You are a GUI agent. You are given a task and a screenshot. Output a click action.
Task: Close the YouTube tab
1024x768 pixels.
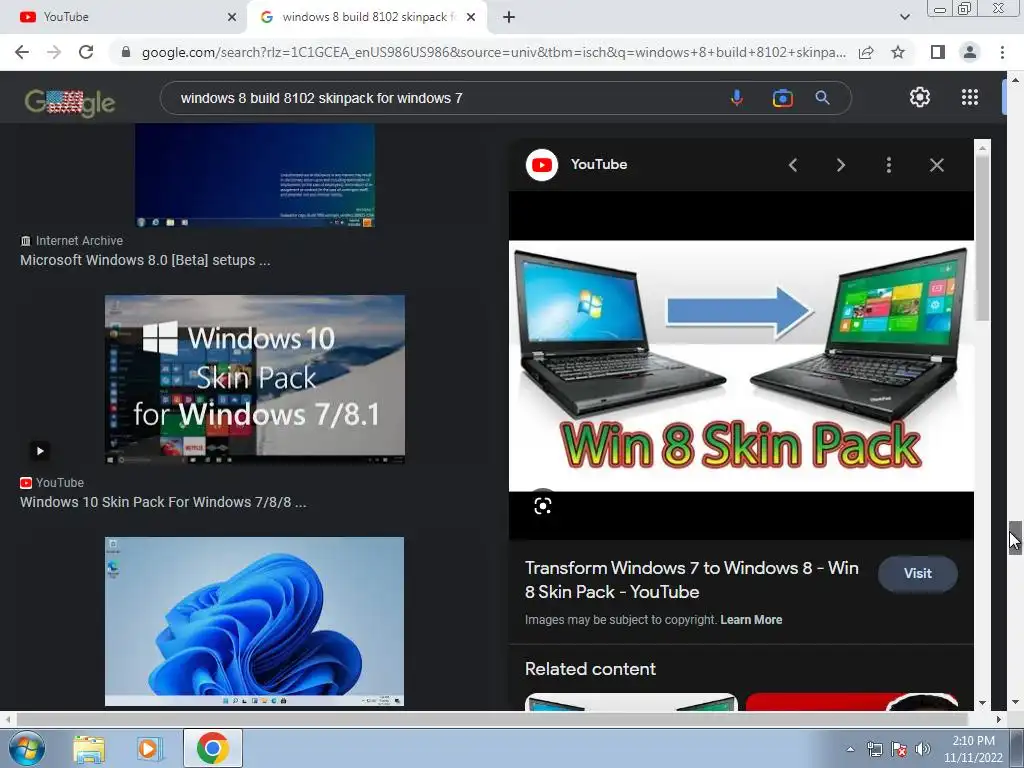[232, 17]
